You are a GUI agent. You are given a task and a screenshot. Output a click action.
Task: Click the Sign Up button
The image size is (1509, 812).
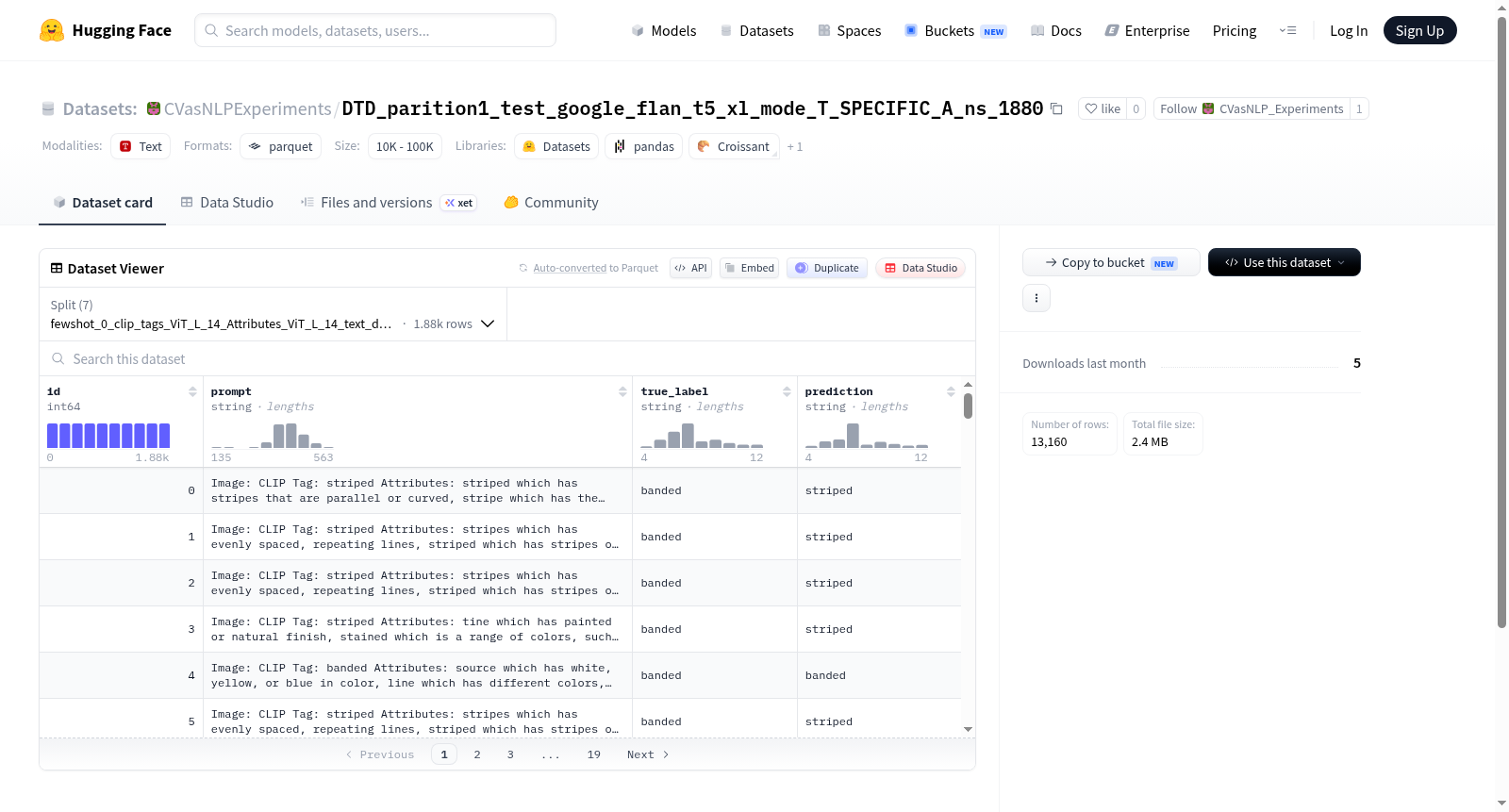click(x=1419, y=30)
